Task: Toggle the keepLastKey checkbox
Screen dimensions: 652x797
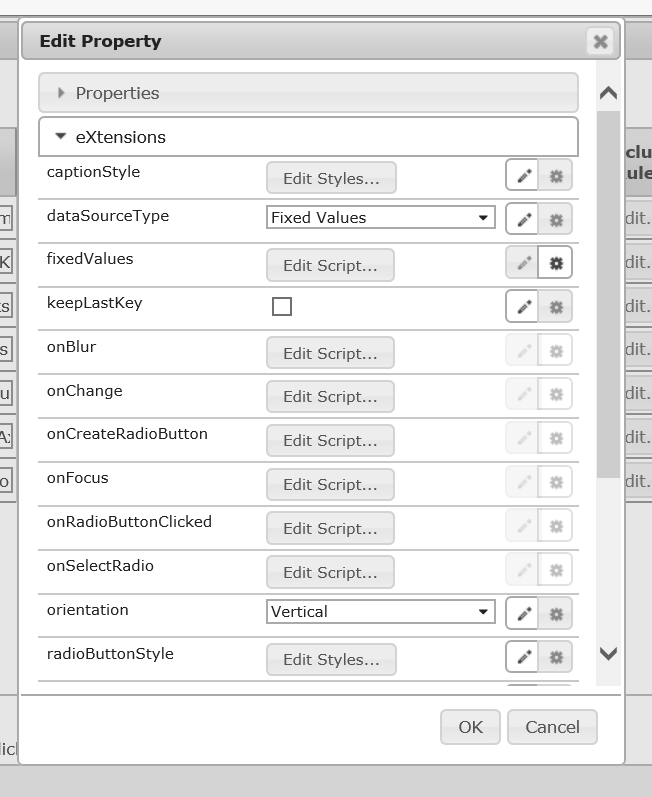Action: (282, 306)
